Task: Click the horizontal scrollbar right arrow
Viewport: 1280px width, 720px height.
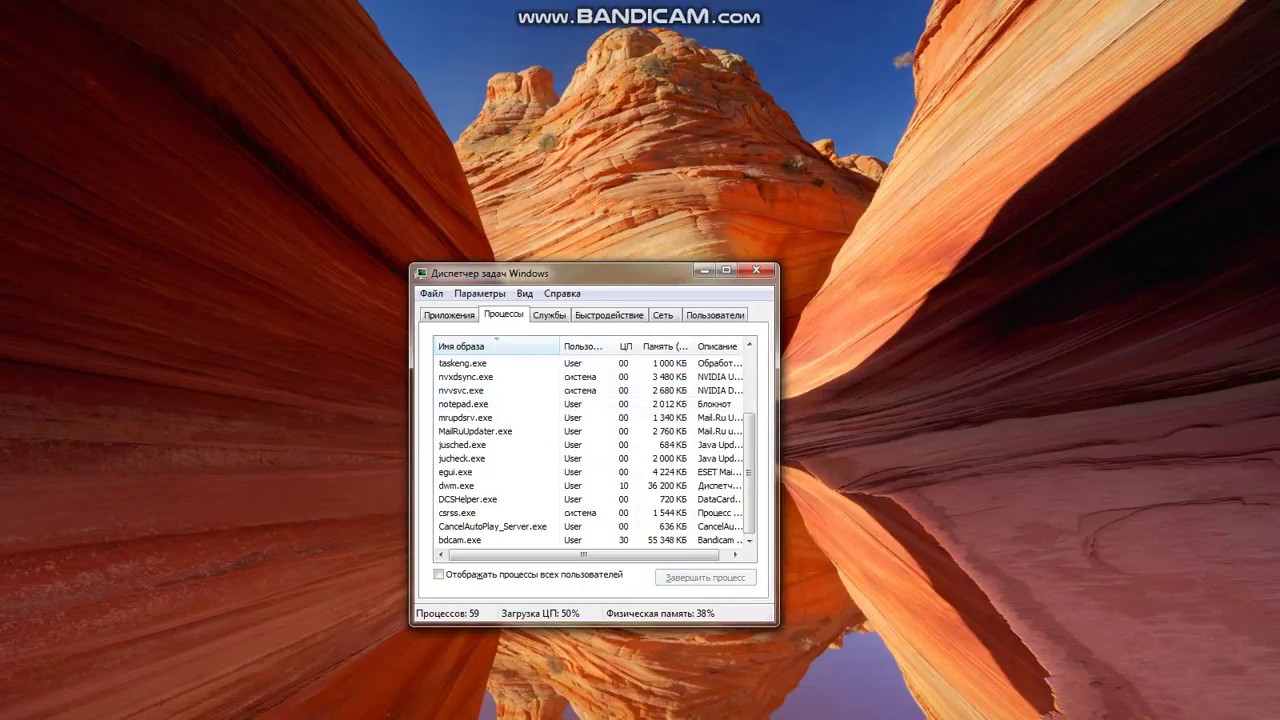Action: [736, 555]
